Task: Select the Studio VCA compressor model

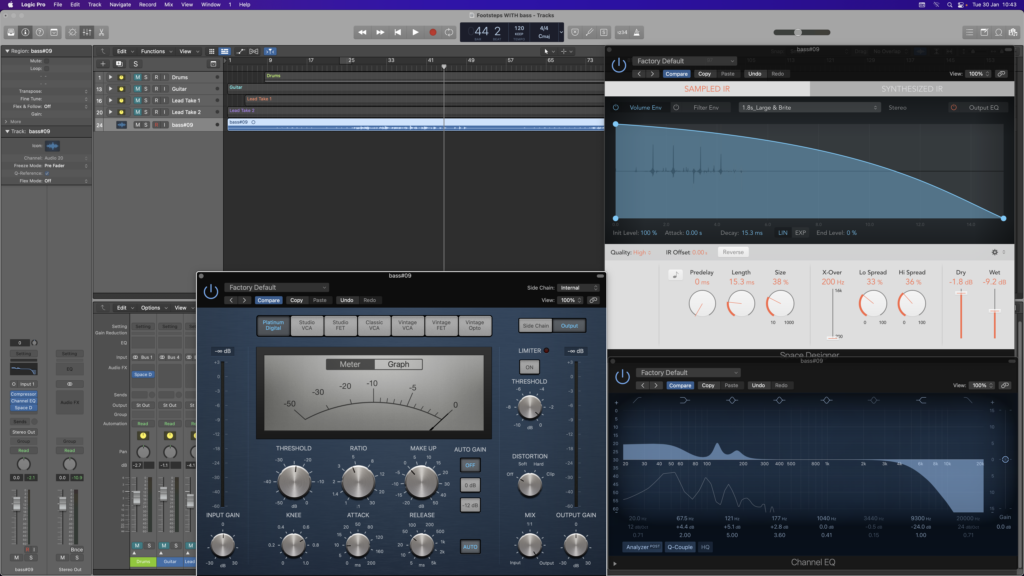Action: (x=307, y=325)
